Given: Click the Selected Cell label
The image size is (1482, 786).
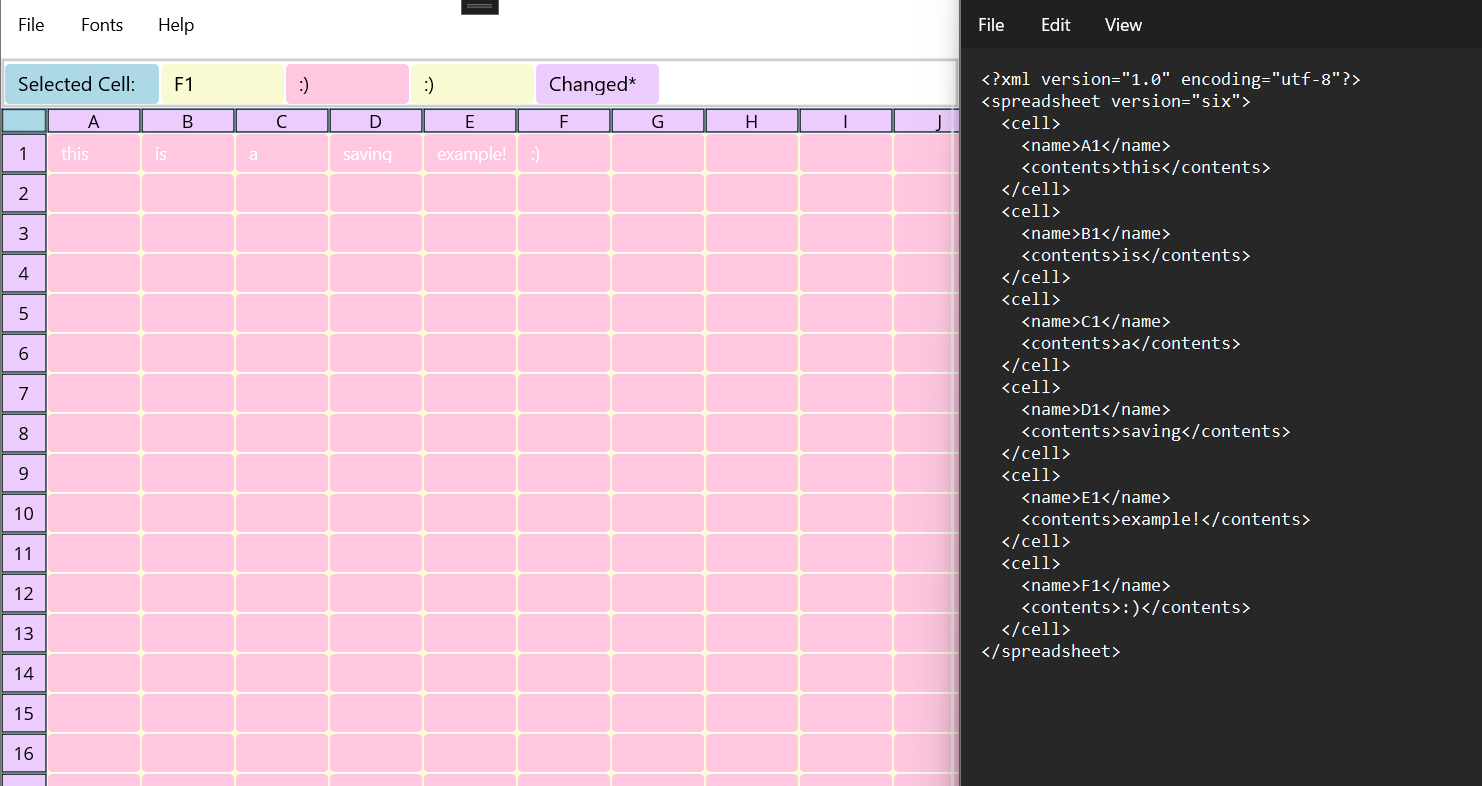Looking at the screenshot, I should 82,84.
